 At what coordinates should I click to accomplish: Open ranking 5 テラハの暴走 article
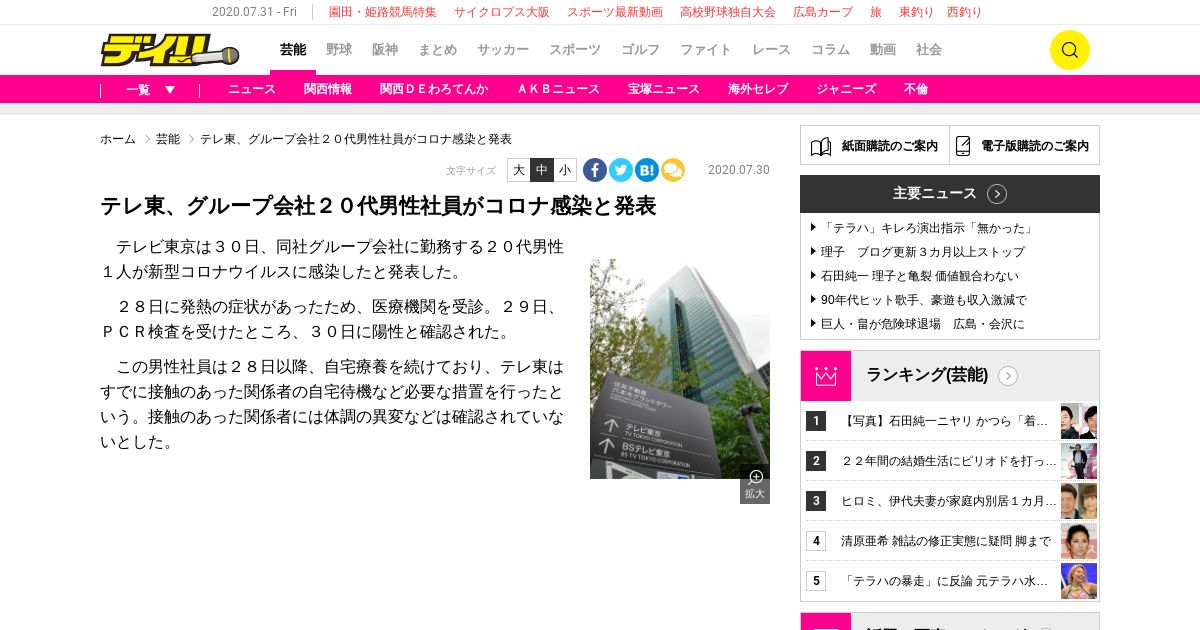(946, 581)
